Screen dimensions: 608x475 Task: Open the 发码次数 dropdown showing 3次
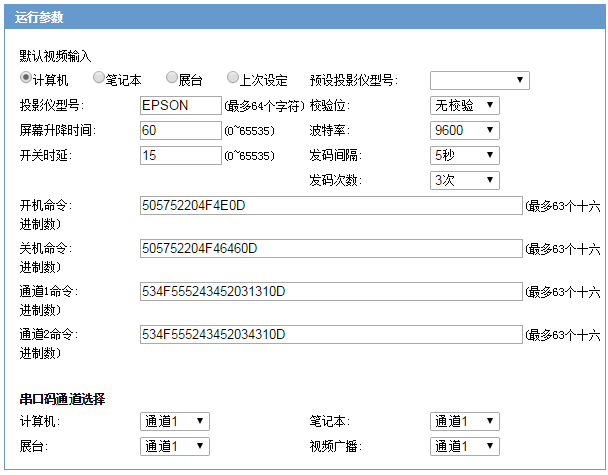click(x=464, y=180)
